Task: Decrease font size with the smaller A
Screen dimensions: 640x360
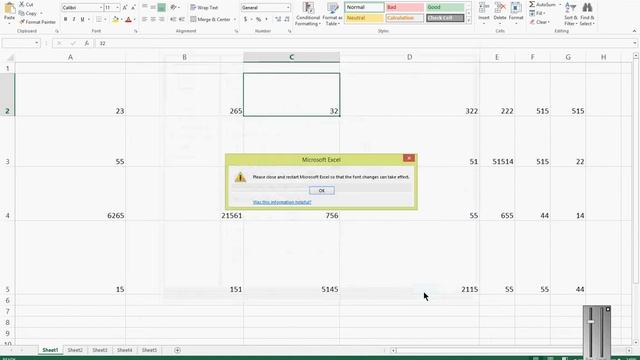Action: (x=133, y=7)
